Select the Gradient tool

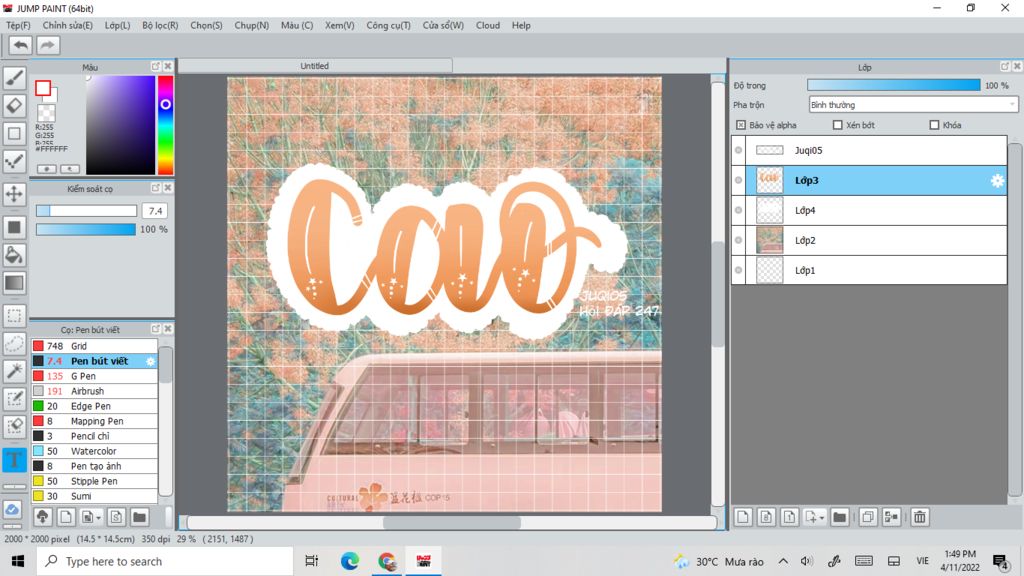[14, 283]
